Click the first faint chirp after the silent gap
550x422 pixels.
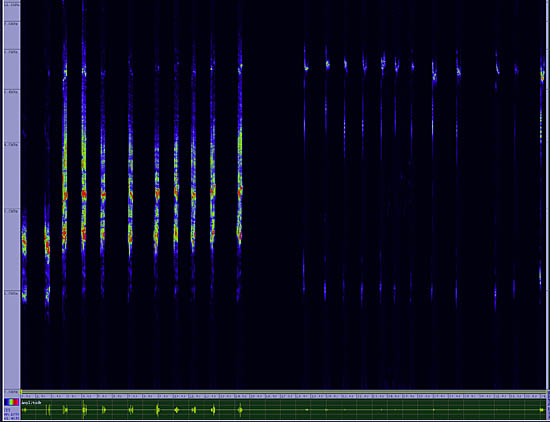pyautogui.click(x=305, y=168)
